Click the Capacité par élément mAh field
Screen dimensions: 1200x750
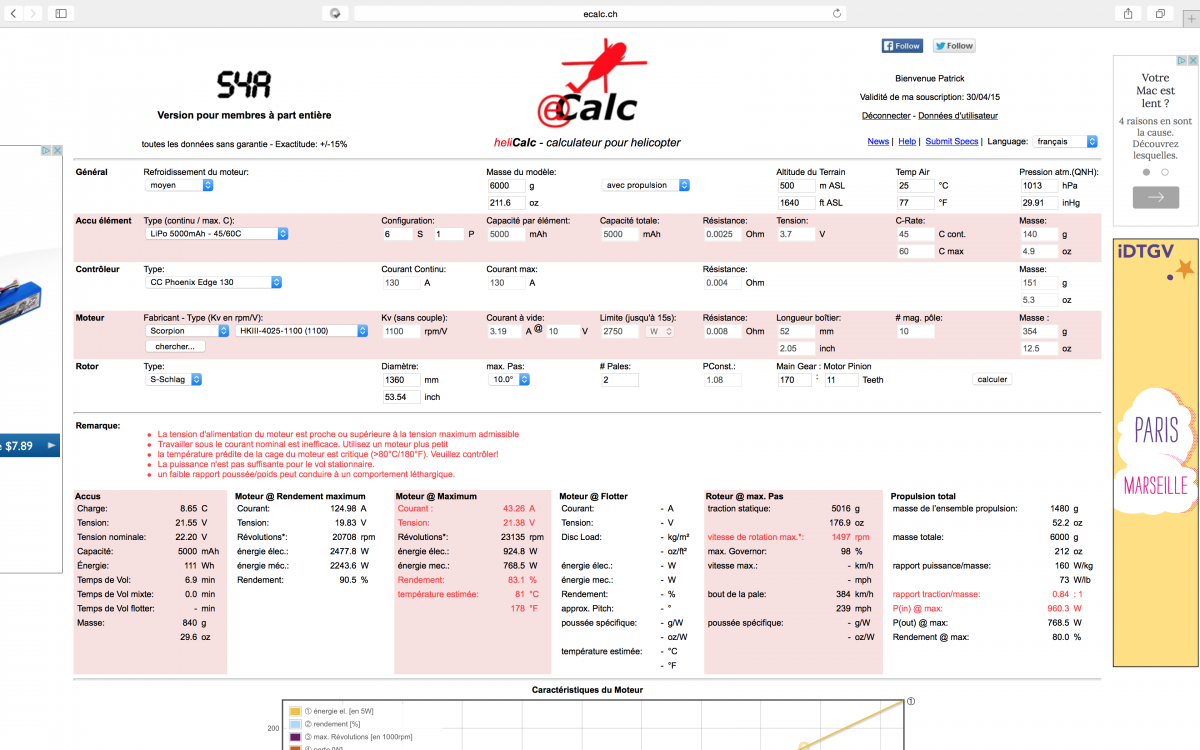coord(506,234)
